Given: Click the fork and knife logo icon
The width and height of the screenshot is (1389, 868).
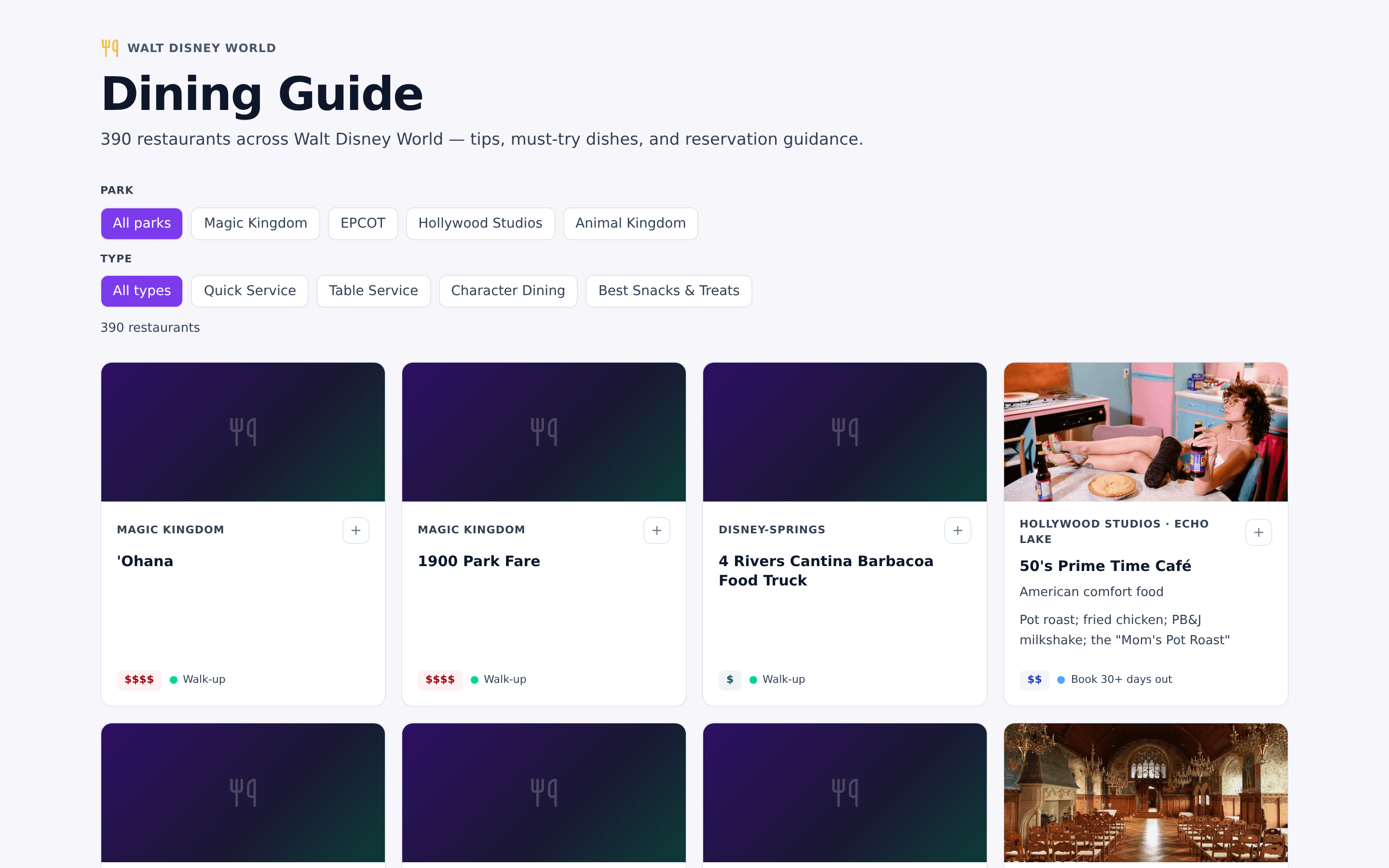Looking at the screenshot, I should 109,48.
